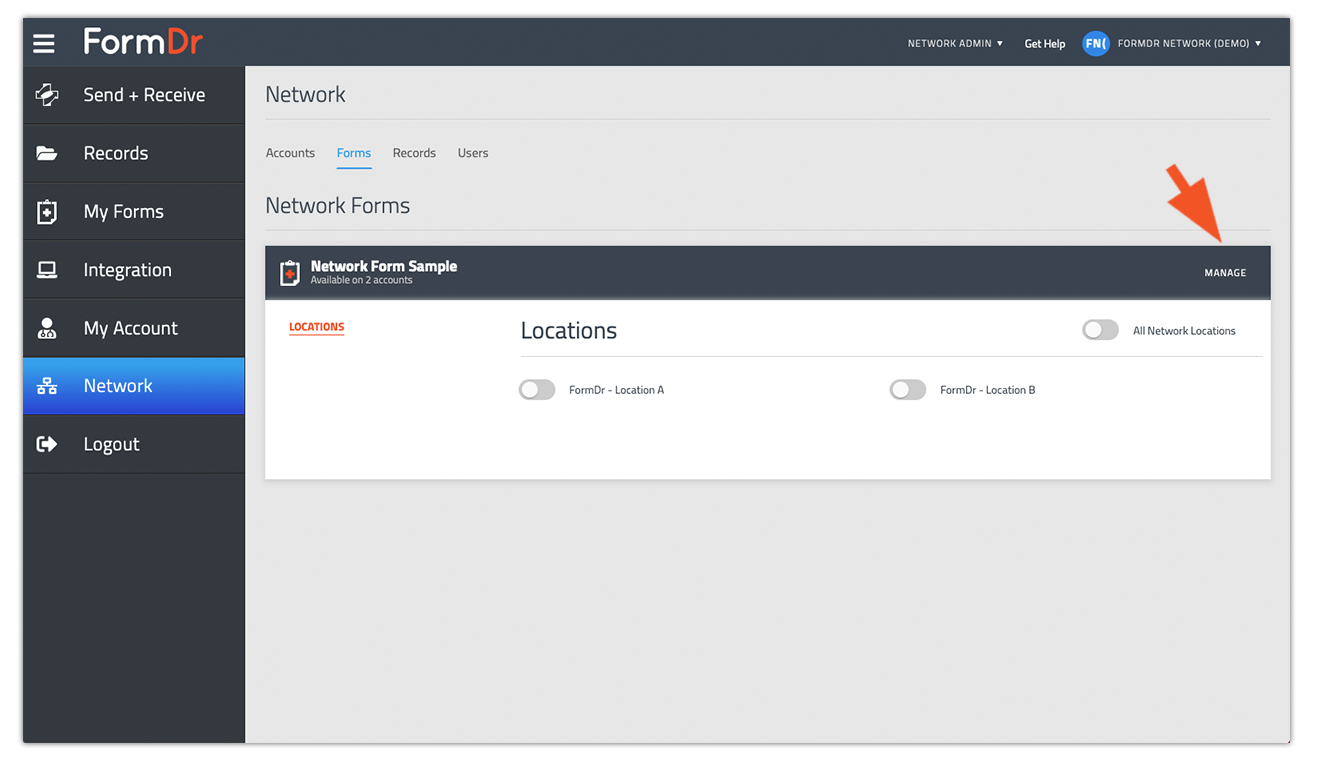
Task: Open the hamburger menu icon
Action: click(43, 43)
